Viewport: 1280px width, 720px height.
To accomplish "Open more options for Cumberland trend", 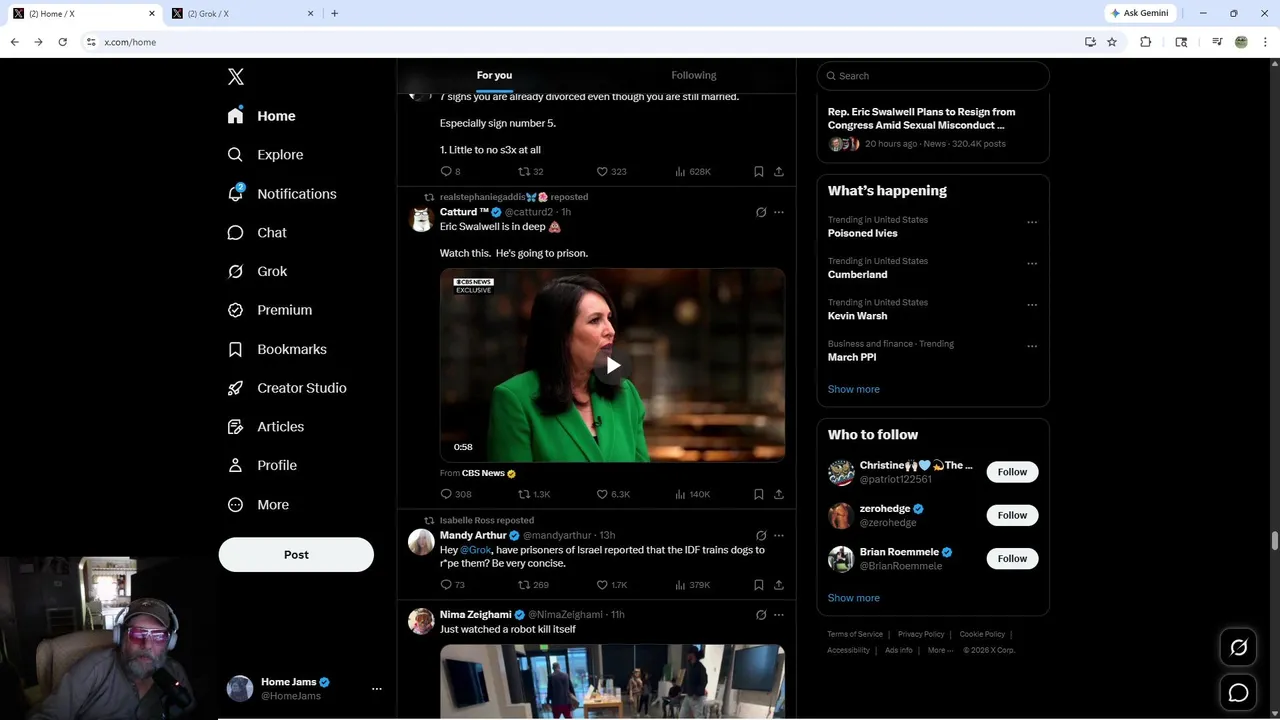I will 1032,264.
